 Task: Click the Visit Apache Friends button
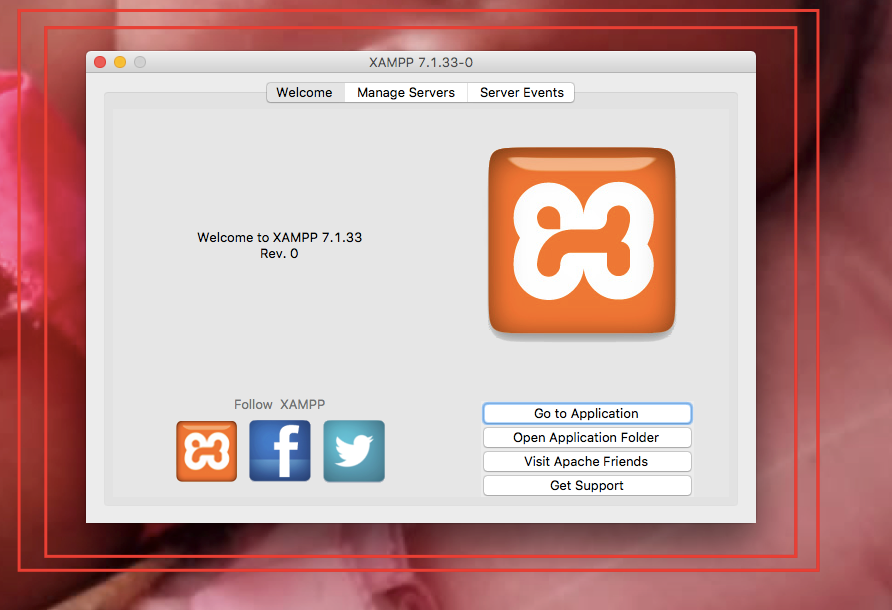587,461
